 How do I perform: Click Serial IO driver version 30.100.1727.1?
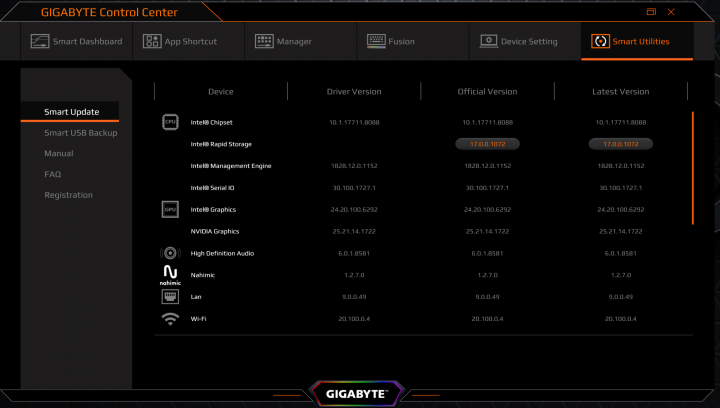[354, 188]
